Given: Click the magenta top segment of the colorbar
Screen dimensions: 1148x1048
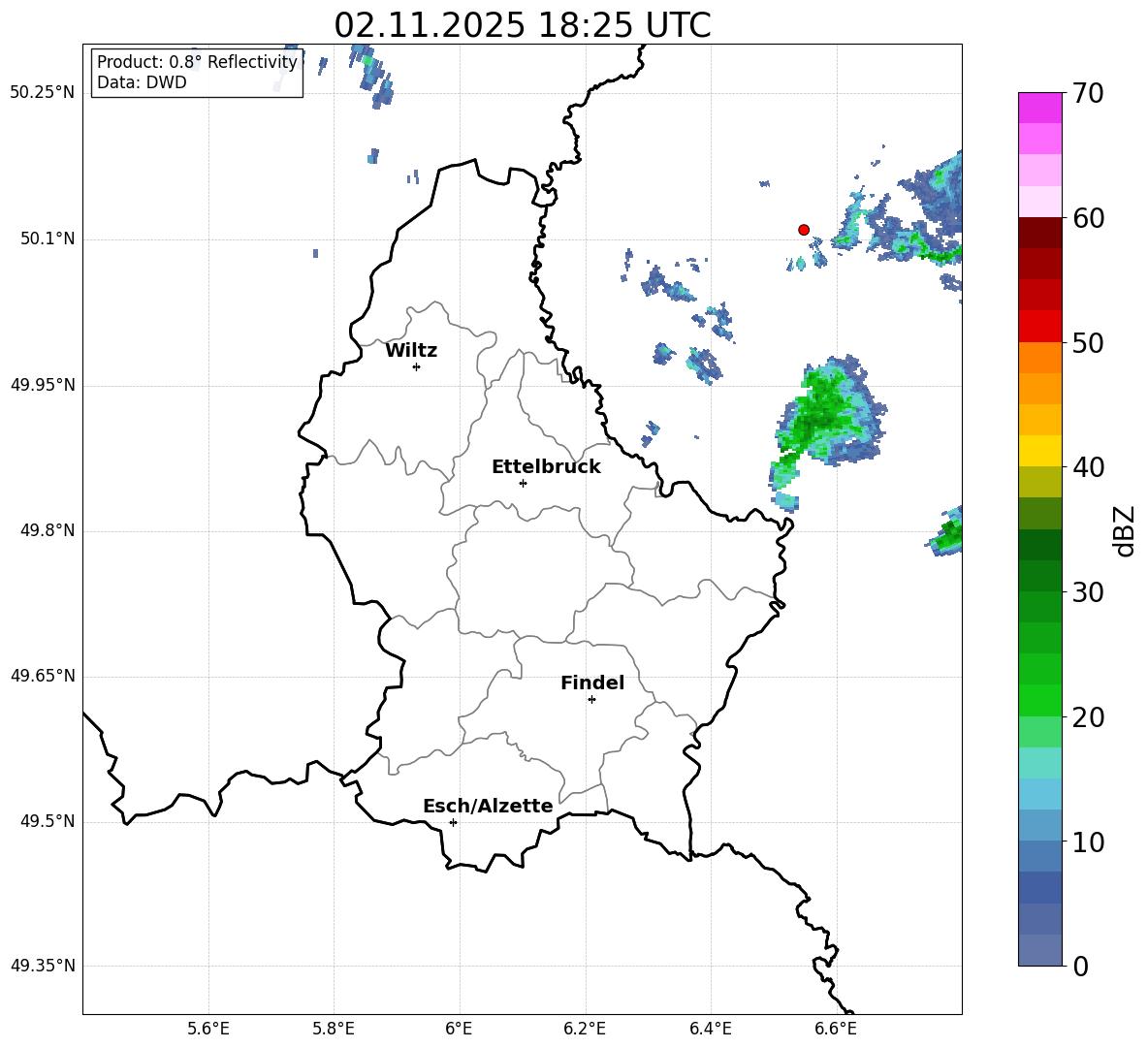Looking at the screenshot, I should click(1039, 108).
